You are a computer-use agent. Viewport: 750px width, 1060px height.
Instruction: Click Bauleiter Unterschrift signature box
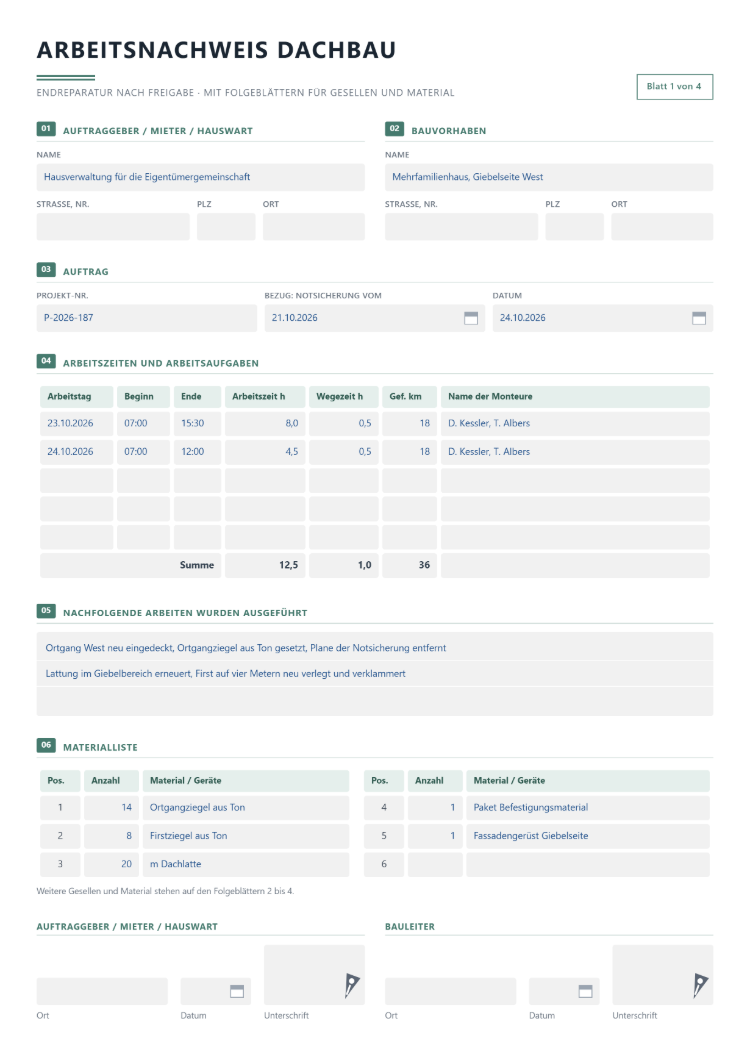pyautogui.click(x=662, y=975)
